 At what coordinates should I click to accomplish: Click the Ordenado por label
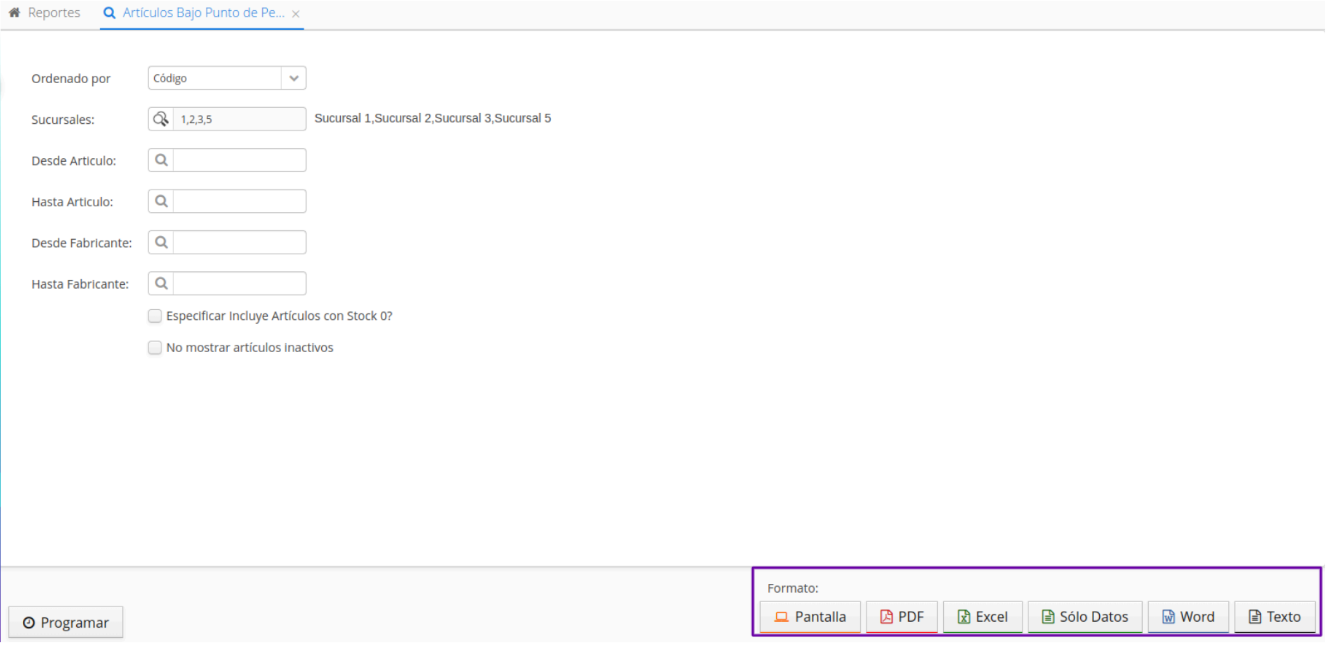[x=71, y=78]
